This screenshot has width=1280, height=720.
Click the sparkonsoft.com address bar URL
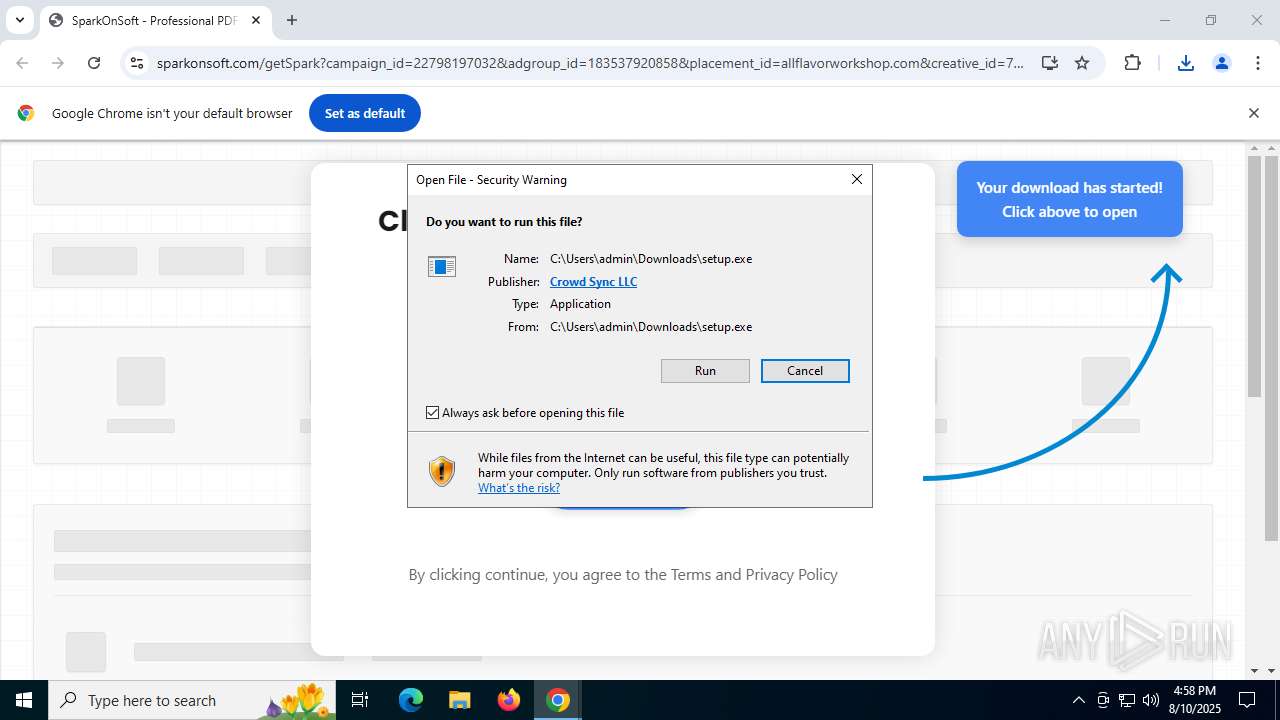click(x=590, y=63)
